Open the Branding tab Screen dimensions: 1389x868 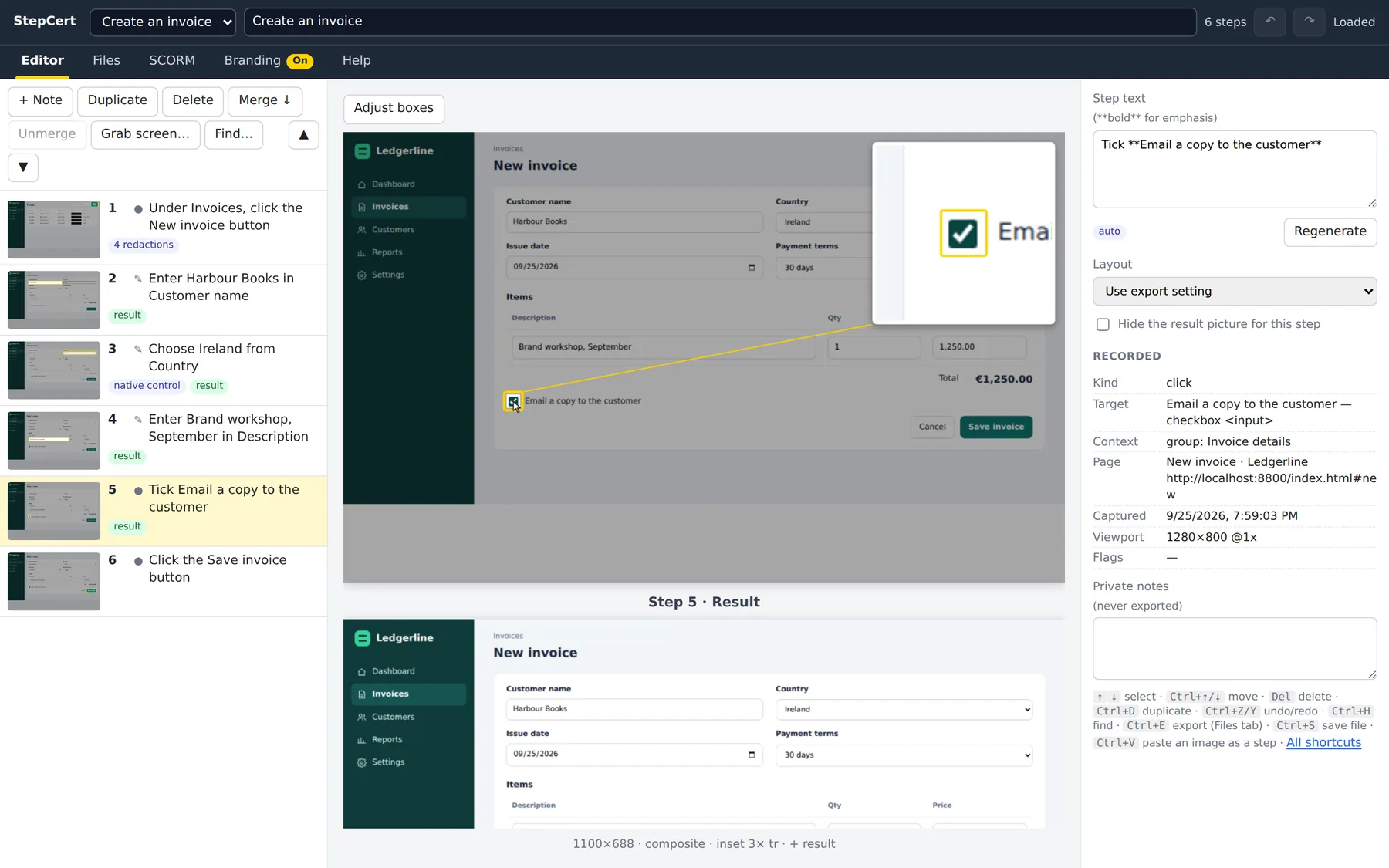252,60
